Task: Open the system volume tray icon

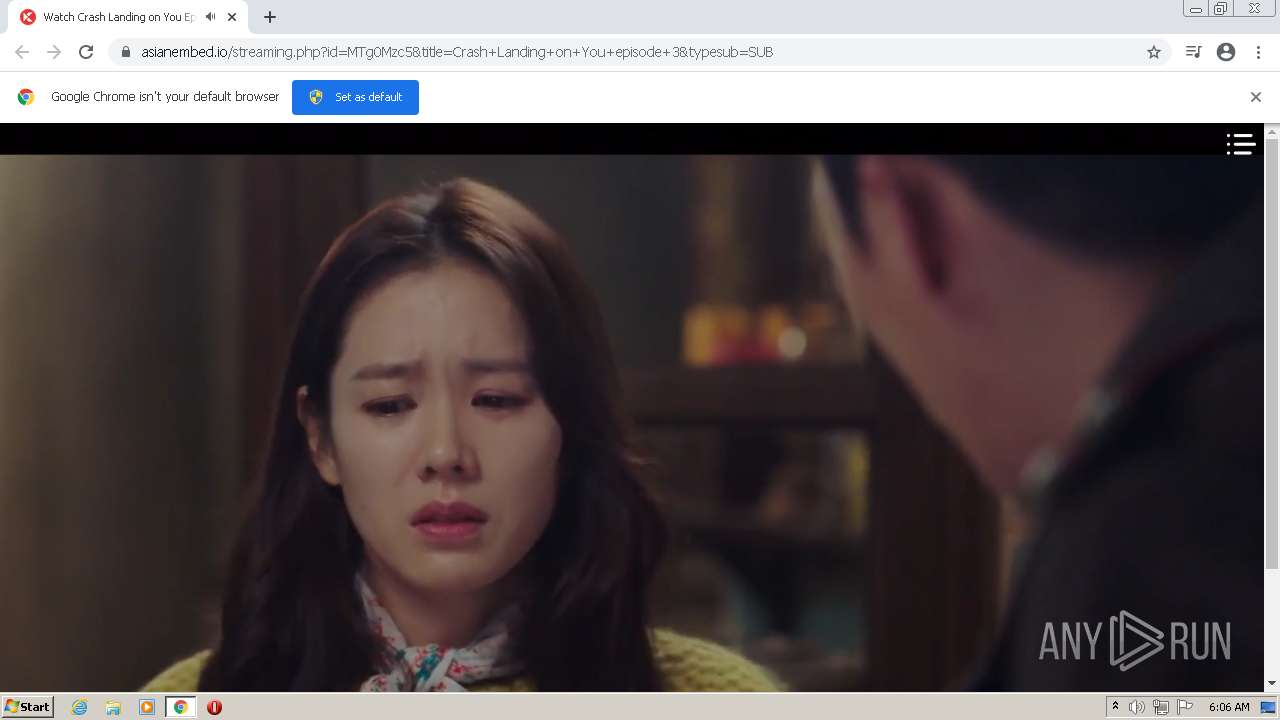Action: click(x=1137, y=707)
